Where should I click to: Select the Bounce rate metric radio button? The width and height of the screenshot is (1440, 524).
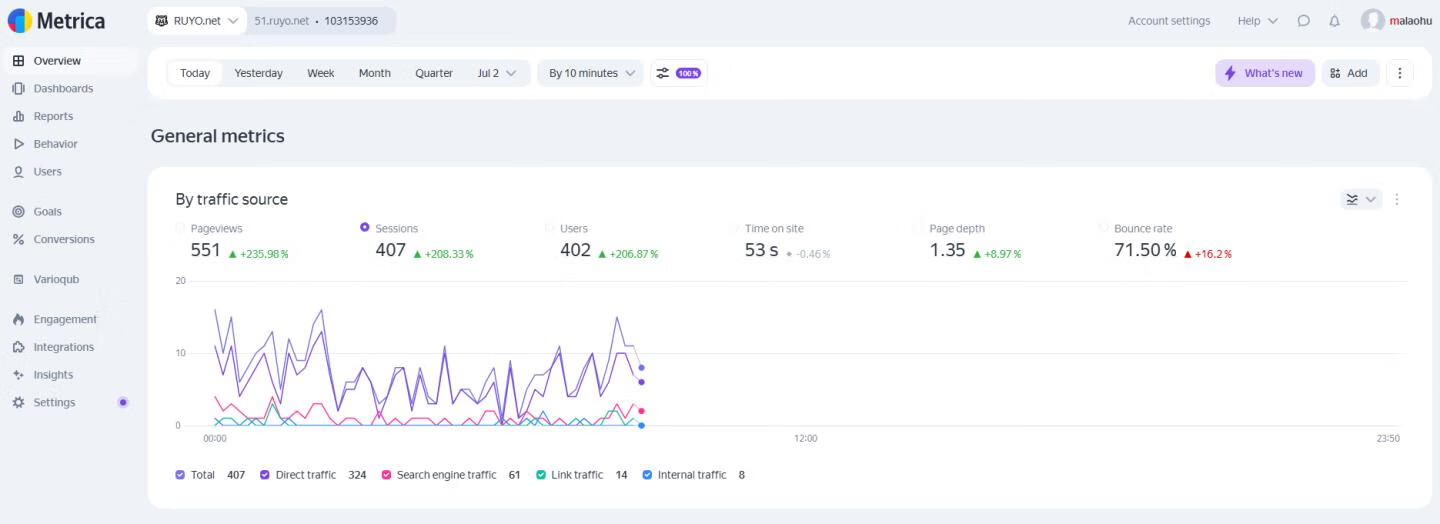point(1104,228)
